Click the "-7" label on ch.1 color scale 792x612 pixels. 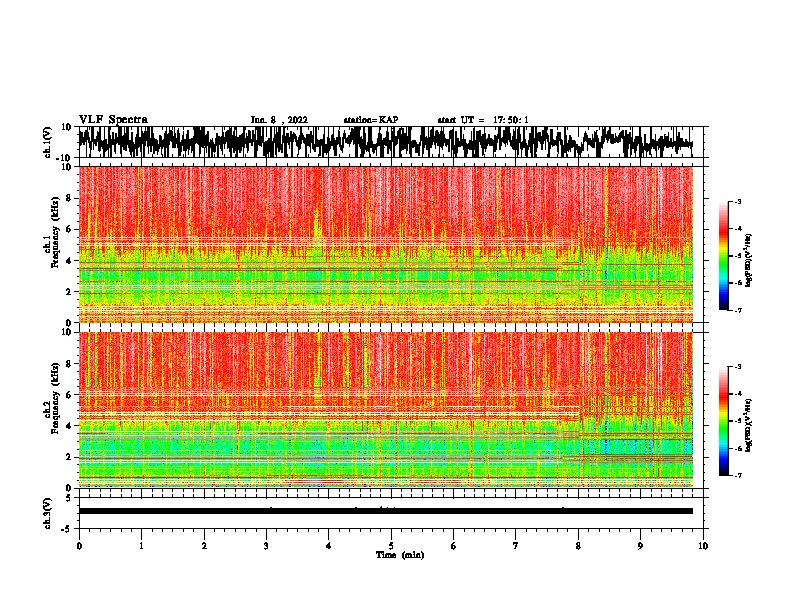[738, 310]
